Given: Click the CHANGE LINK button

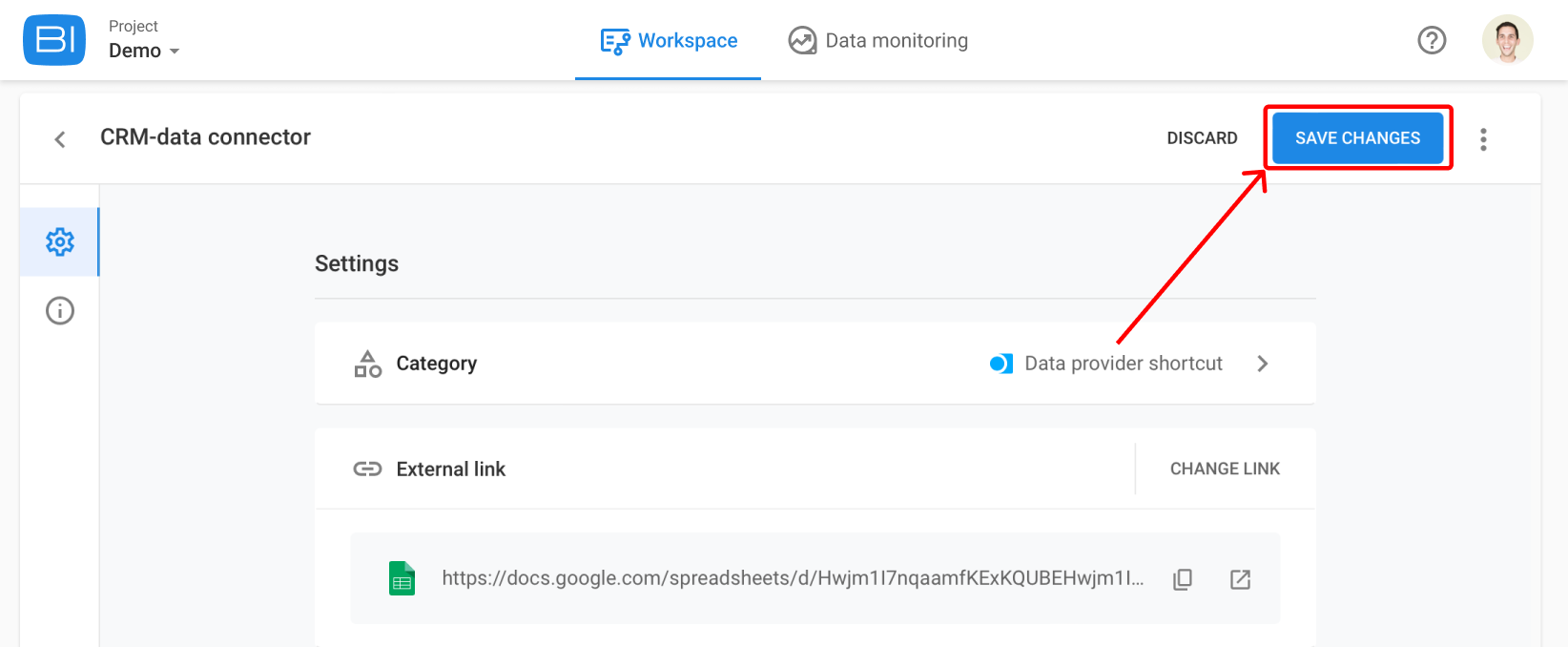Looking at the screenshot, I should coord(1225,469).
